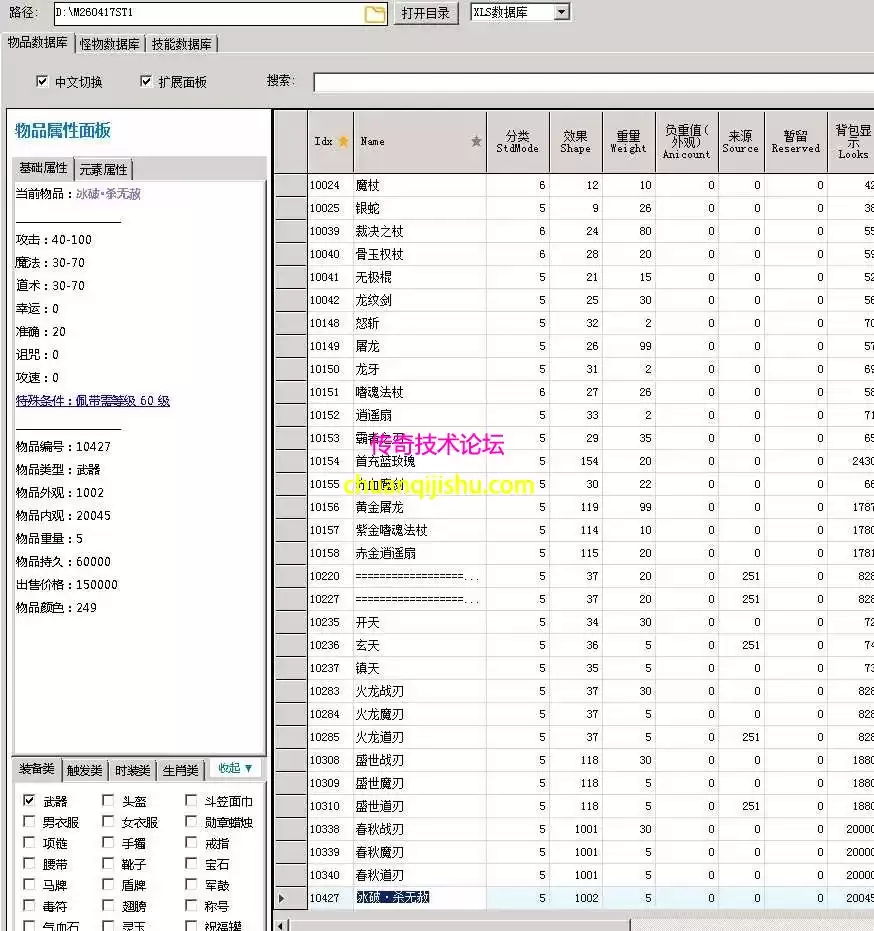Click the 特殊条件 佩带需等级 60 级 link
This screenshot has width=874, height=931.
pyautogui.click(x=93, y=401)
